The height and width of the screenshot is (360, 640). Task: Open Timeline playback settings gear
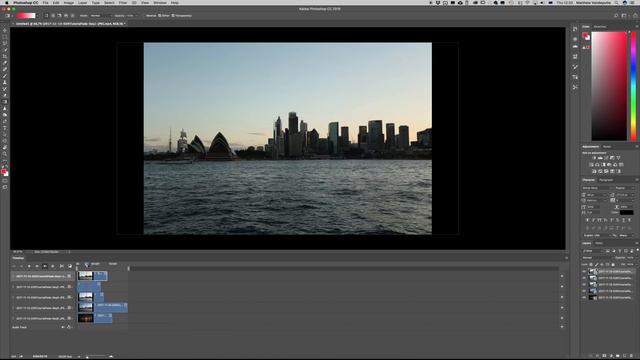coord(53,266)
